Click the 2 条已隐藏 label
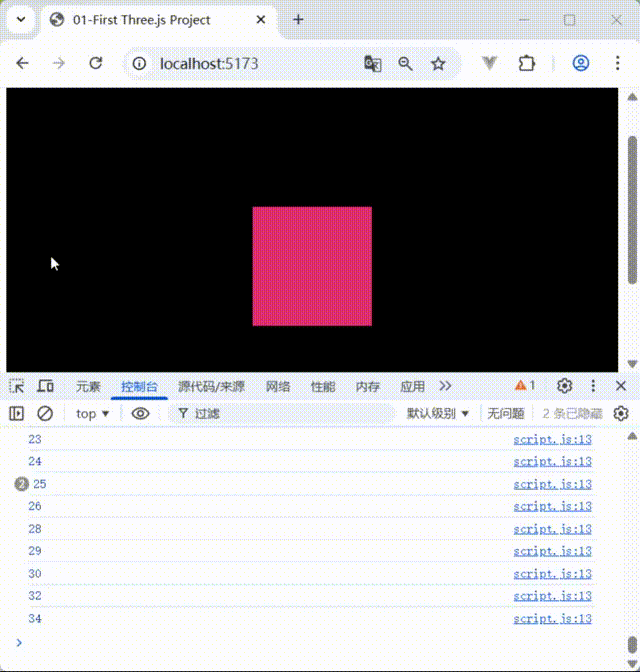The width and height of the screenshot is (640, 672). coord(572,414)
